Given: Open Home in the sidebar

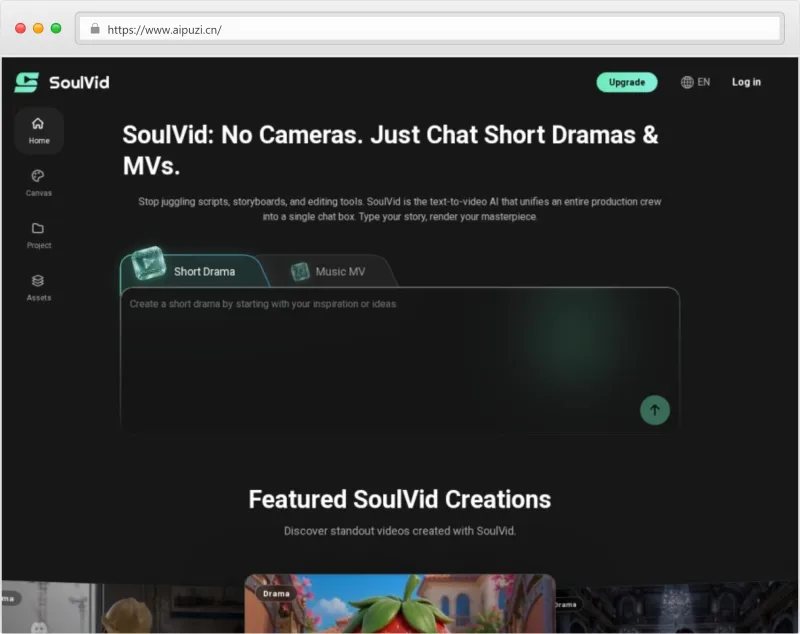Looking at the screenshot, I should (39, 131).
